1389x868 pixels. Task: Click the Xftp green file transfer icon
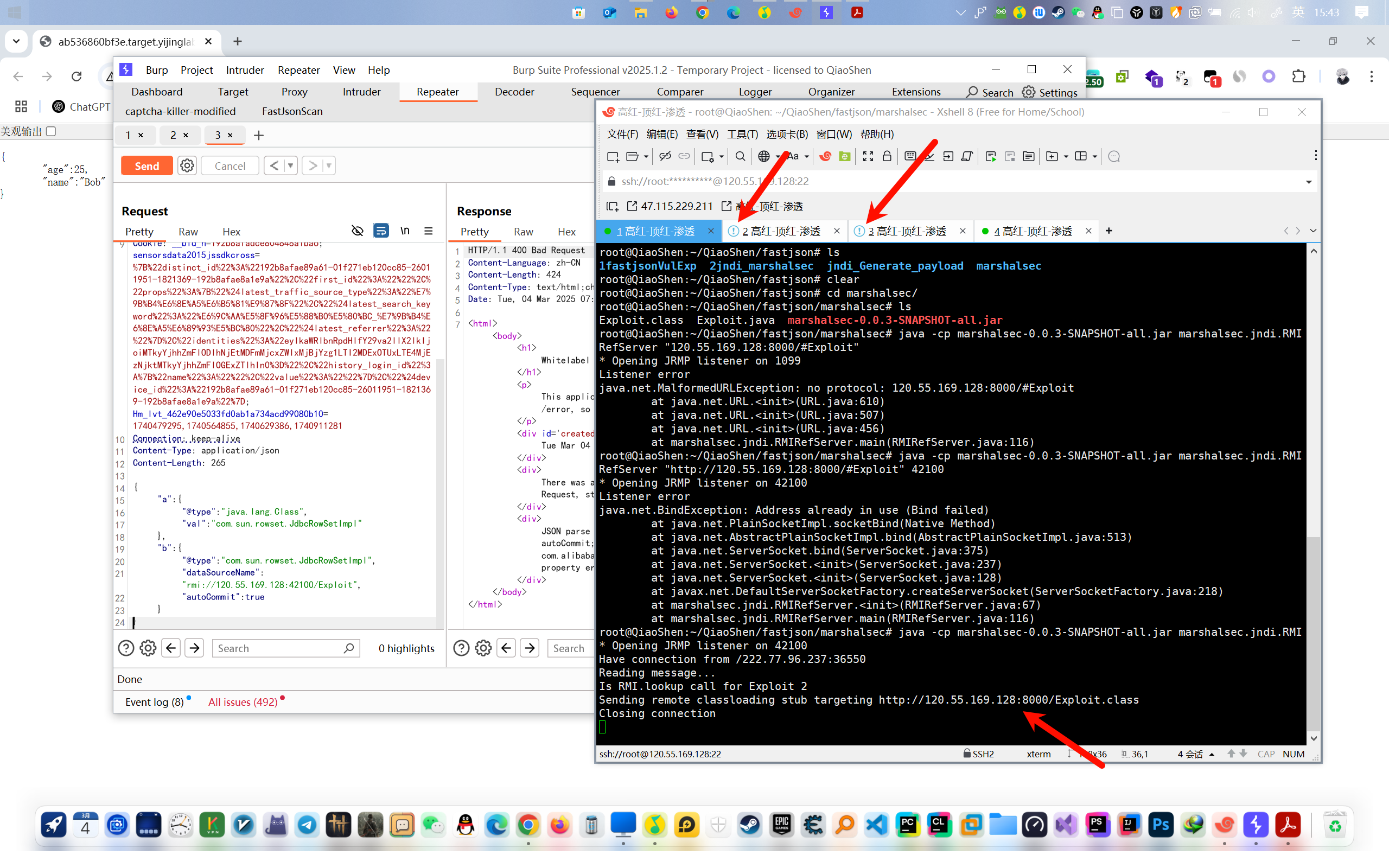pos(844,156)
